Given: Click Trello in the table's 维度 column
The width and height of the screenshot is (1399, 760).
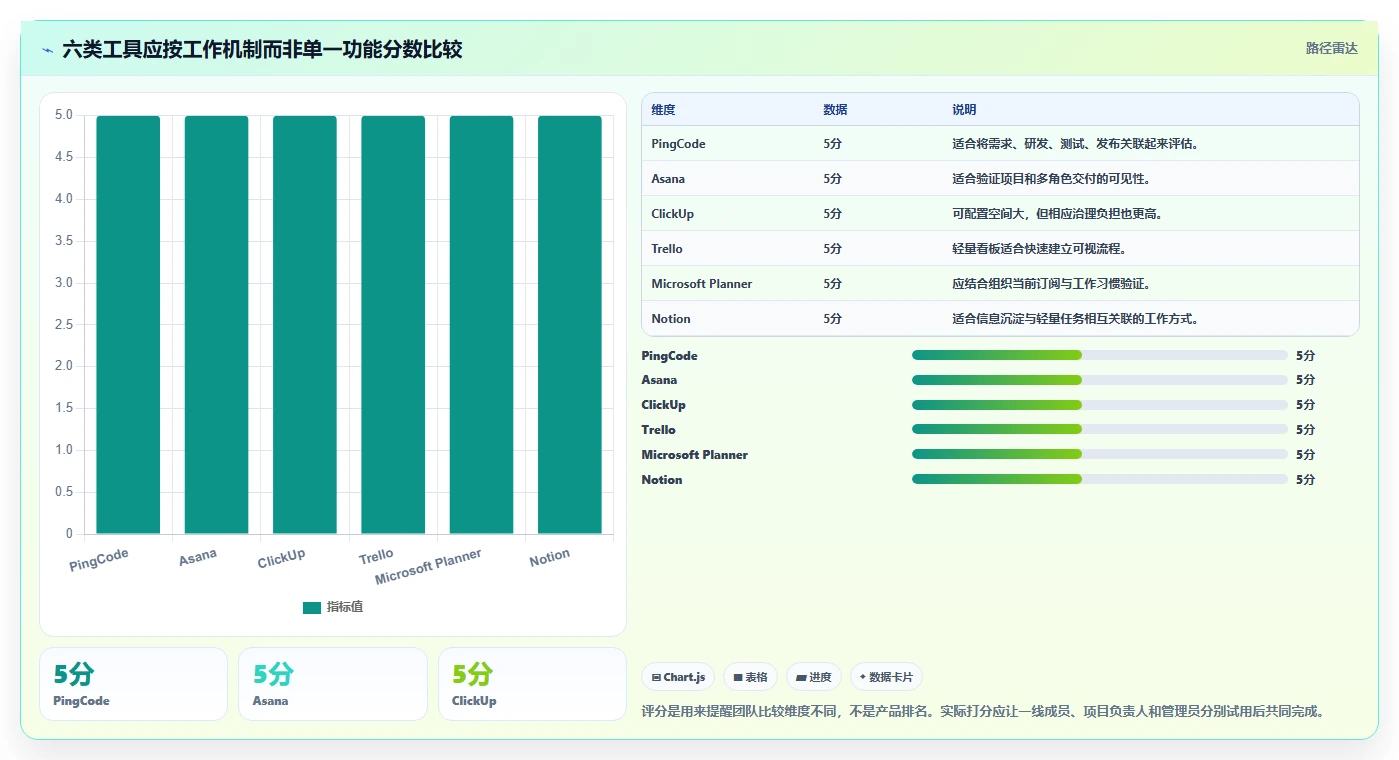Looking at the screenshot, I should (x=667, y=249).
